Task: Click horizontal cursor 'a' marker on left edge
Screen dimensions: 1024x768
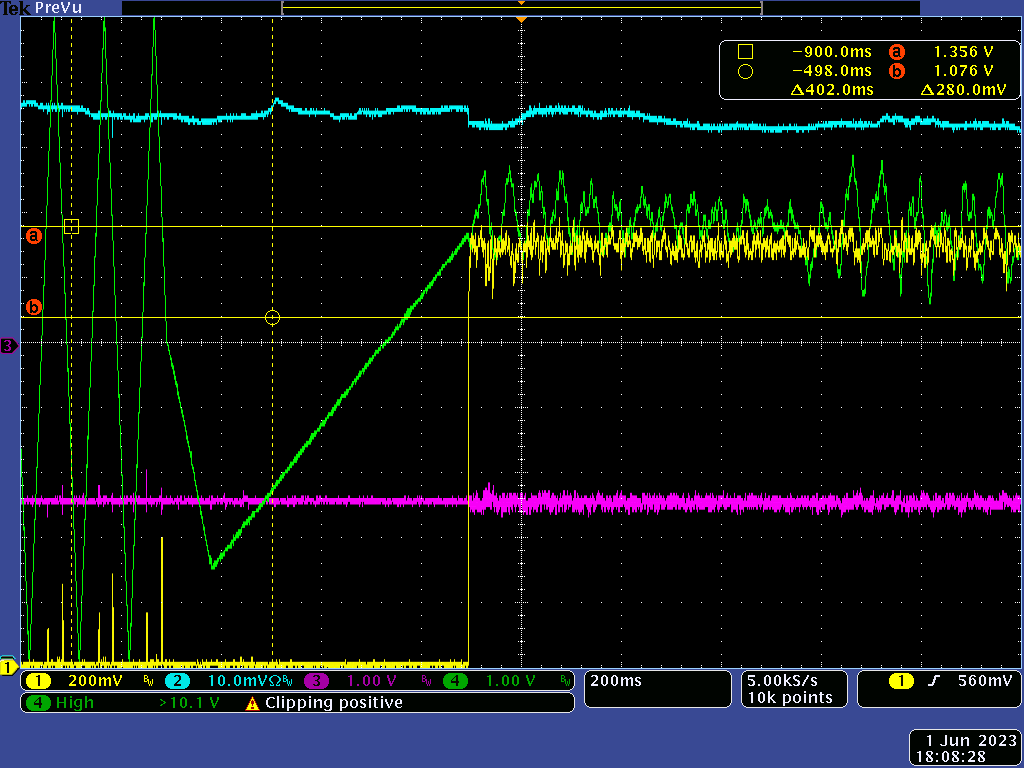Action: pyautogui.click(x=34, y=236)
